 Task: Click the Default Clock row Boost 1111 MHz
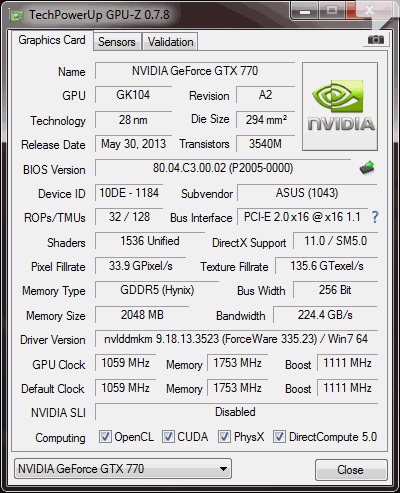click(347, 388)
